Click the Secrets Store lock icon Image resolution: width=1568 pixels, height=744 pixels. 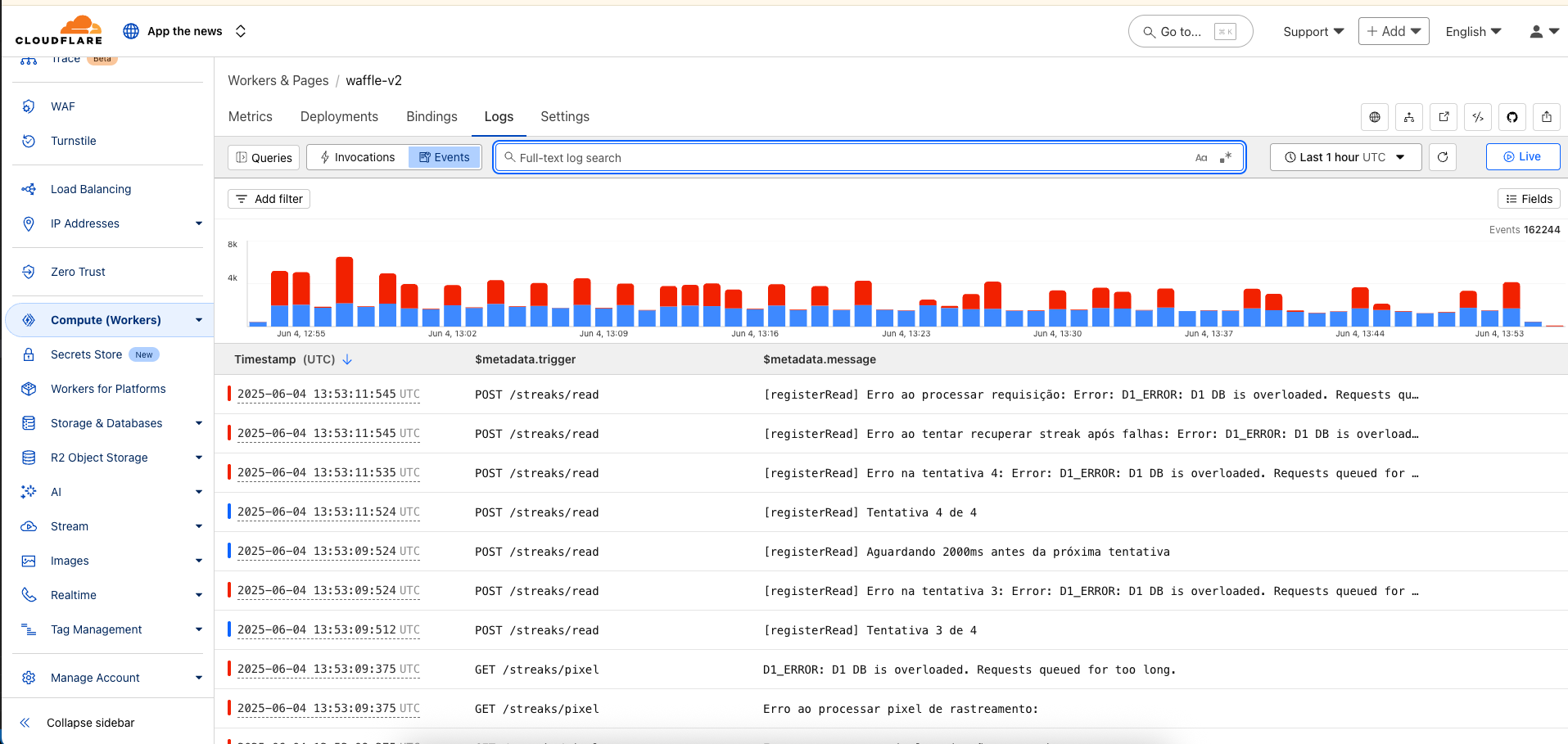[29, 354]
